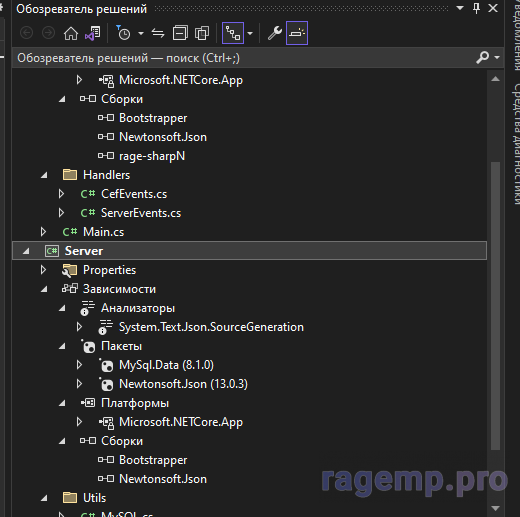Click the Home icon in Solution Explorer toolbar
520x517 pixels.
[x=71, y=33]
